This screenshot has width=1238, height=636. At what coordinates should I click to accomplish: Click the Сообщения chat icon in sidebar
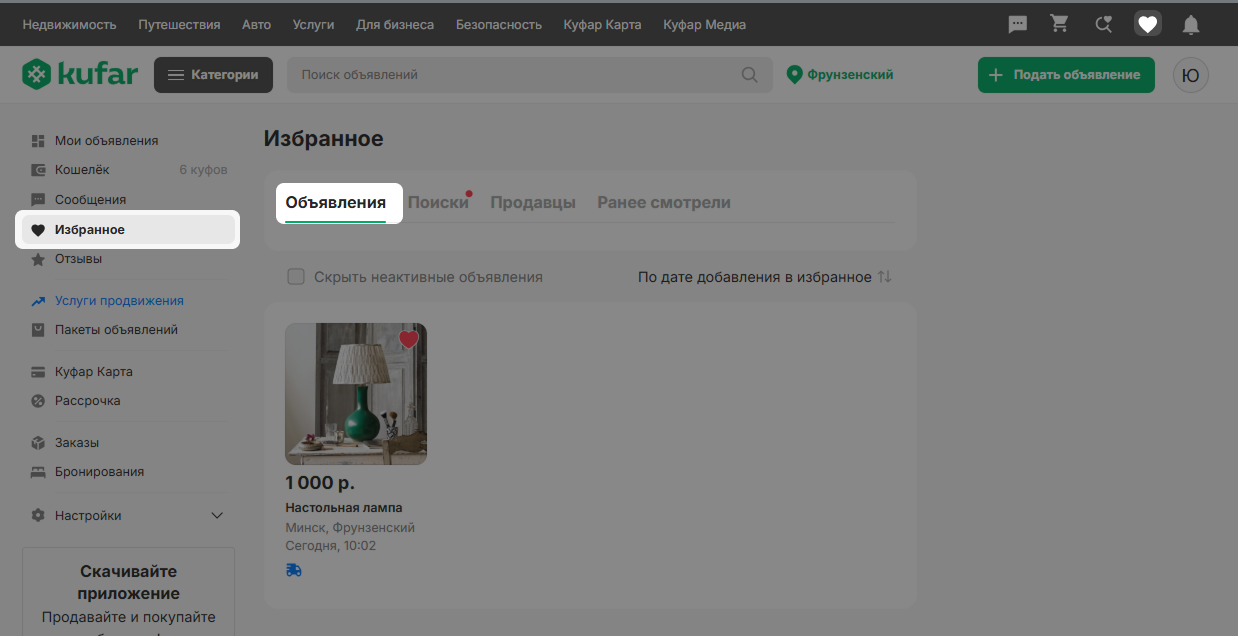[x=38, y=200]
